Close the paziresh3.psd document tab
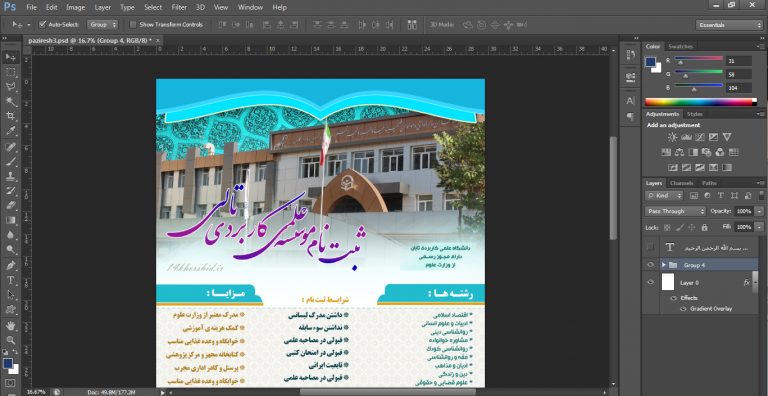The height and width of the screenshot is (396, 768). (x=159, y=41)
